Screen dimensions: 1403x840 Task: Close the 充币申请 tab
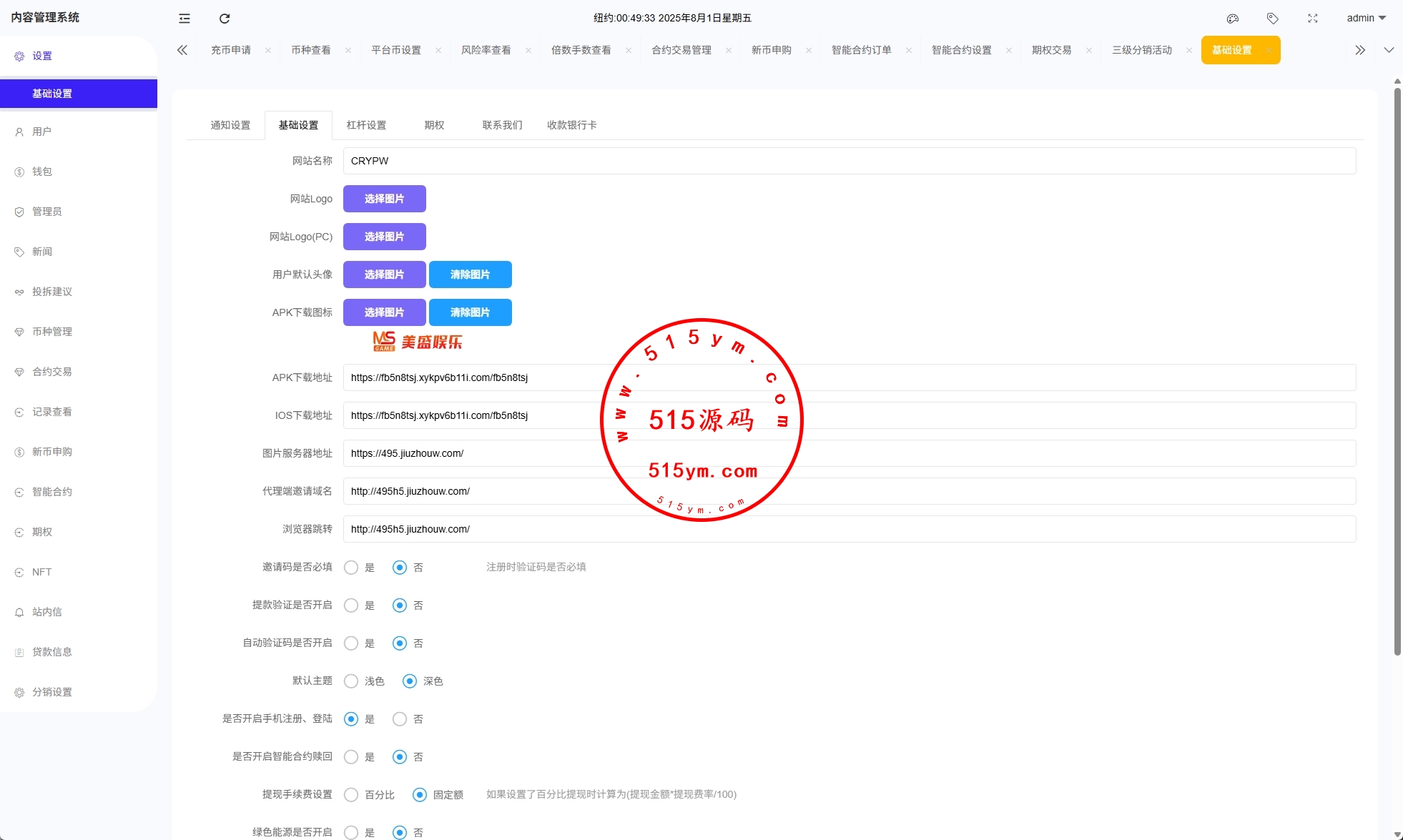(268, 50)
